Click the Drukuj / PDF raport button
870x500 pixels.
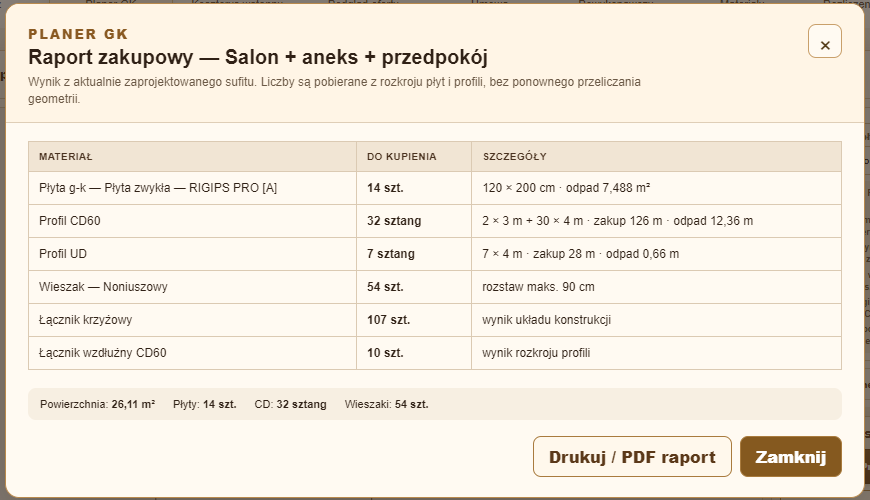click(x=632, y=456)
